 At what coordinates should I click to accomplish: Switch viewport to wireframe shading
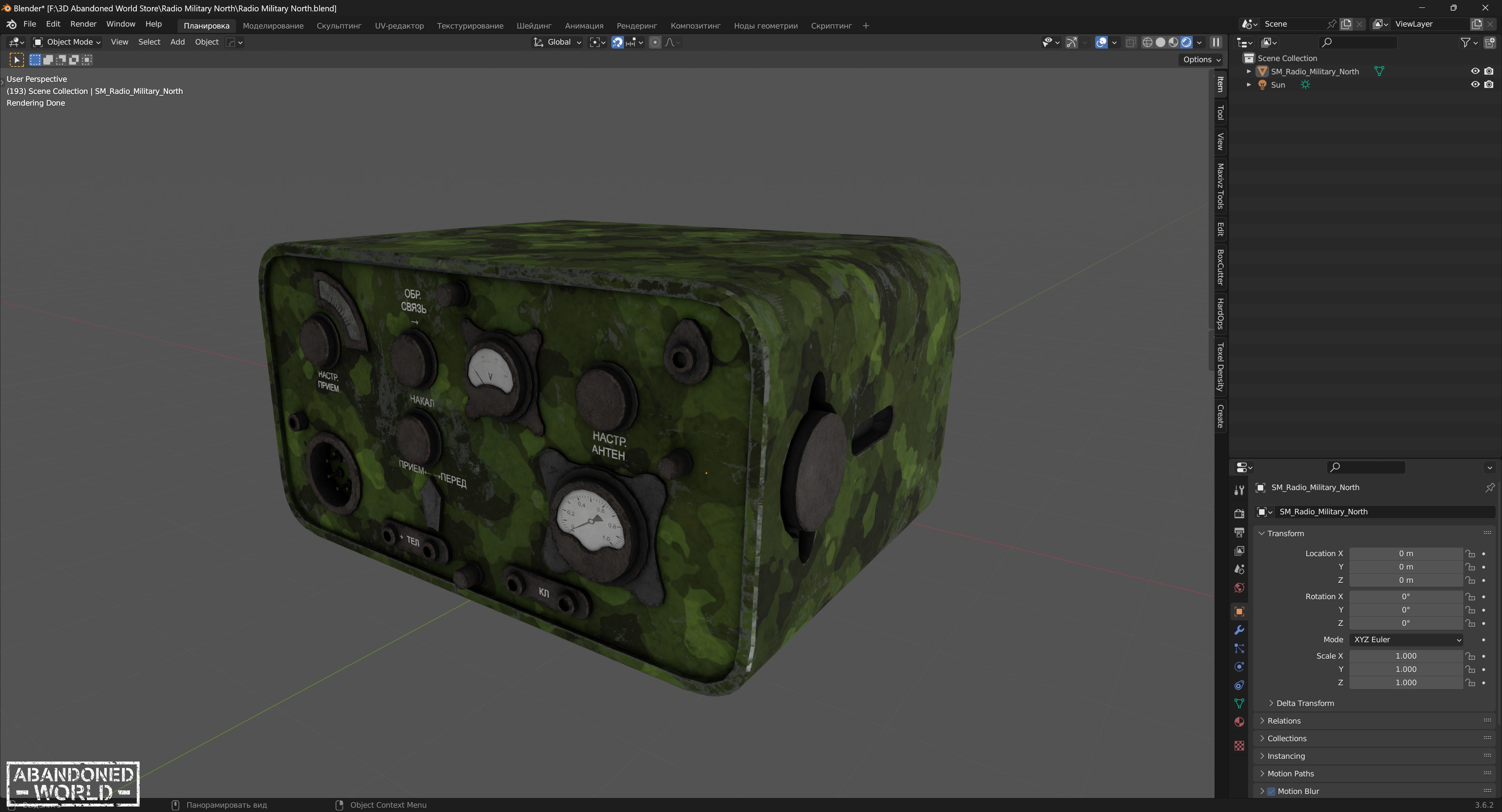pos(1147,42)
